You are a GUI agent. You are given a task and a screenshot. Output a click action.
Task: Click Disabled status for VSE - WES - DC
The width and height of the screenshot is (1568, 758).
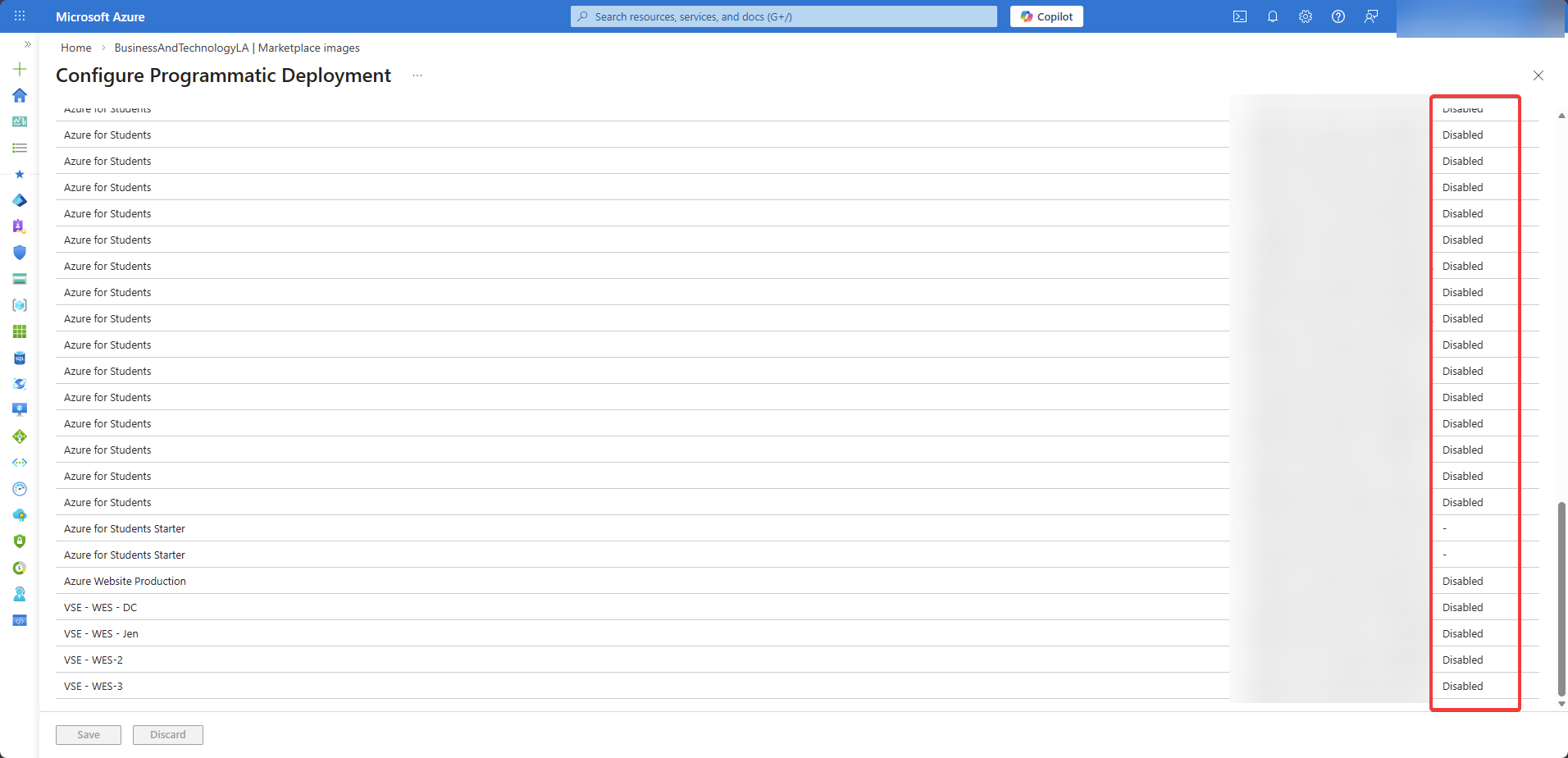[x=1463, y=607]
